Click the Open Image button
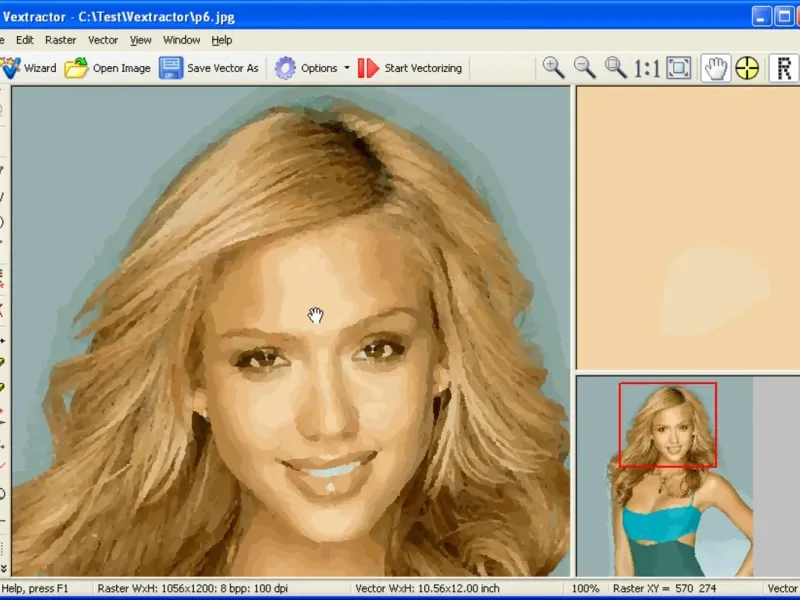Screen dimensions: 800x600 click(x=108, y=68)
